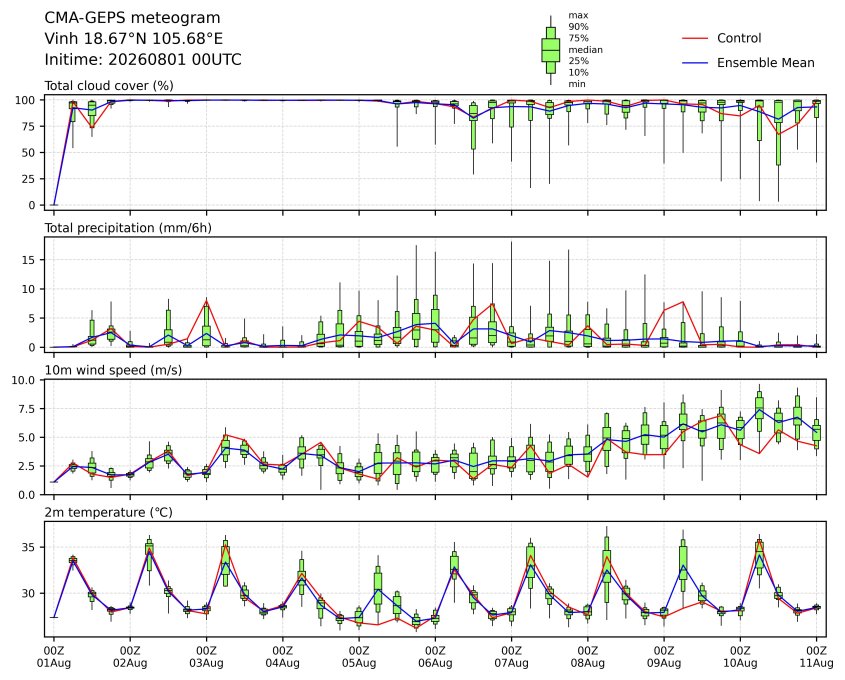
Task: Click the Vinh location coordinates text
Action: [x=134, y=39]
